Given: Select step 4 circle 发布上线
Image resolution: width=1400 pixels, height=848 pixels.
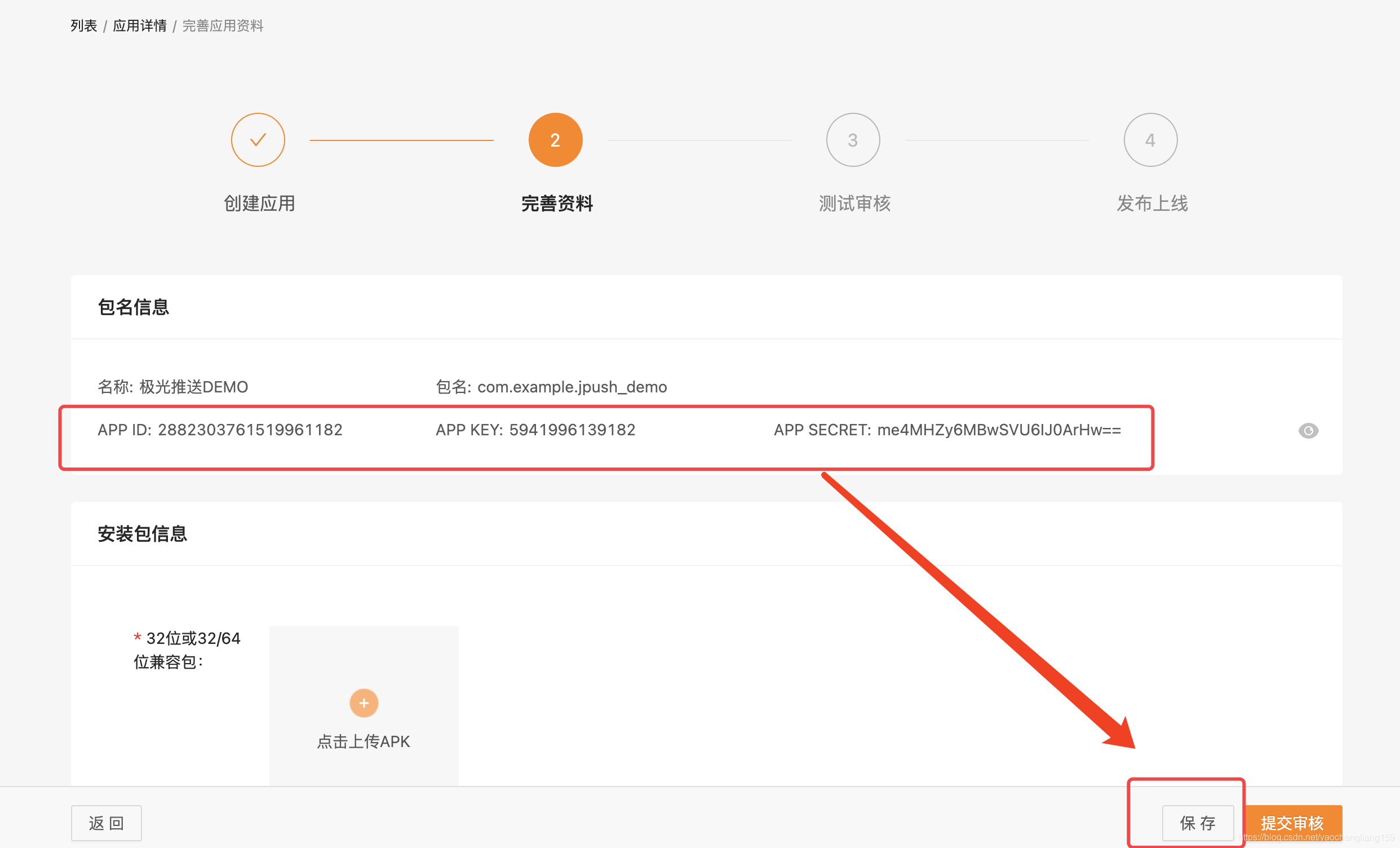Looking at the screenshot, I should point(1150,140).
